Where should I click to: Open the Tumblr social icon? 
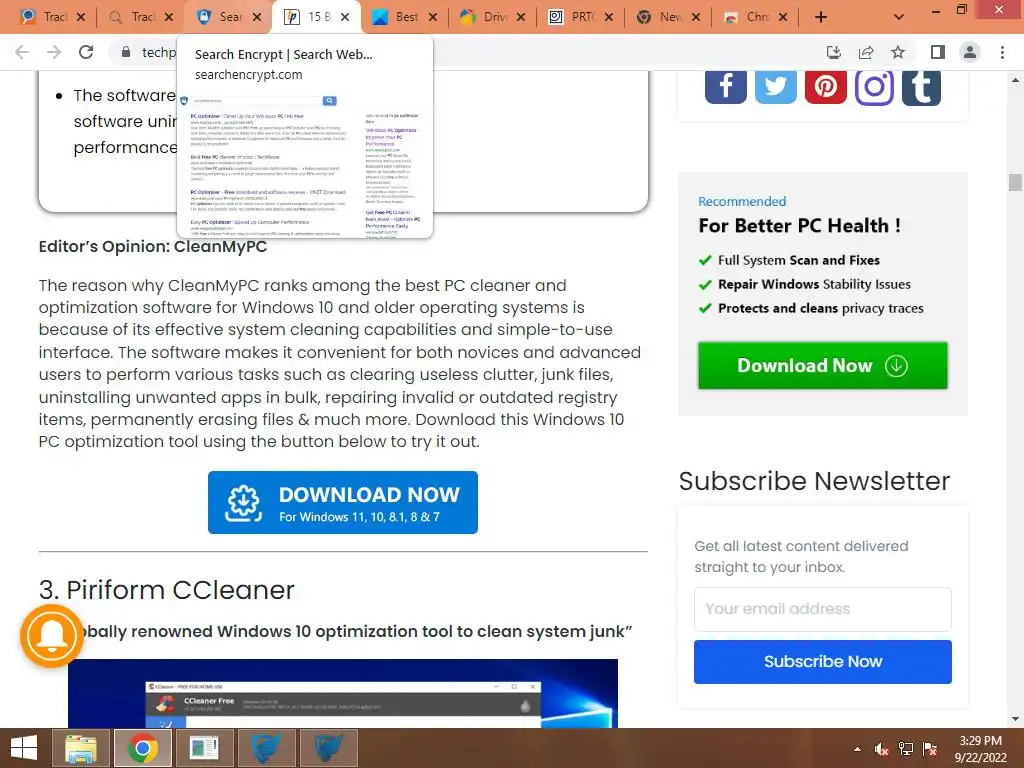click(921, 87)
